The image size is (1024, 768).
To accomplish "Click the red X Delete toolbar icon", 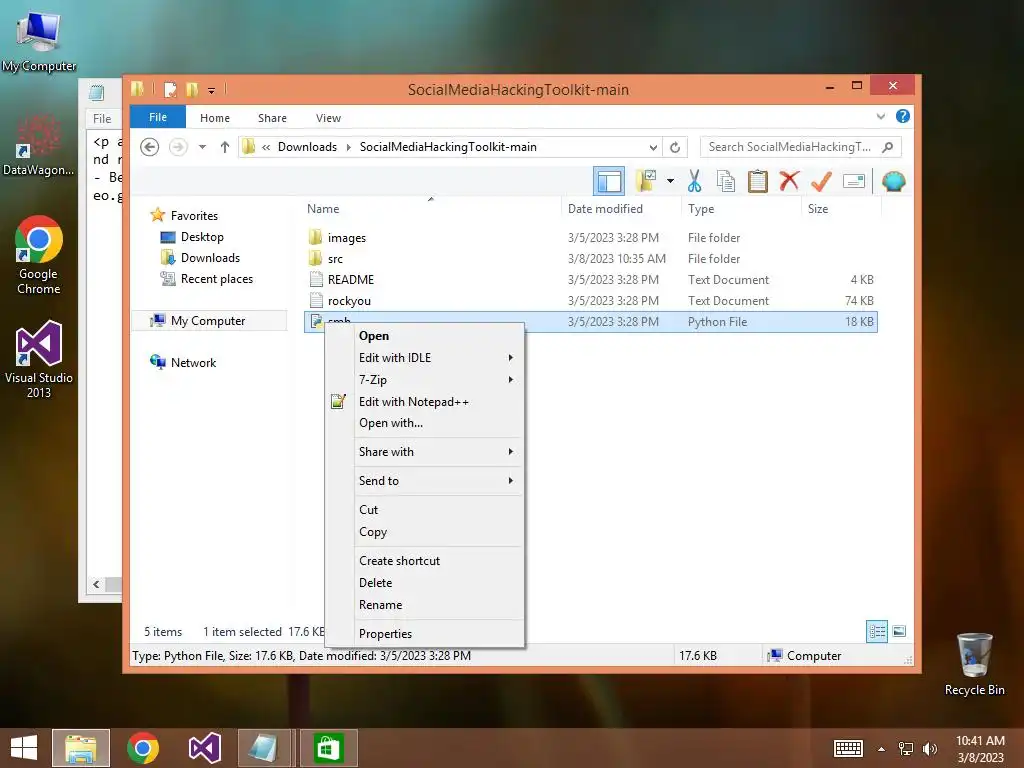I will click(789, 181).
